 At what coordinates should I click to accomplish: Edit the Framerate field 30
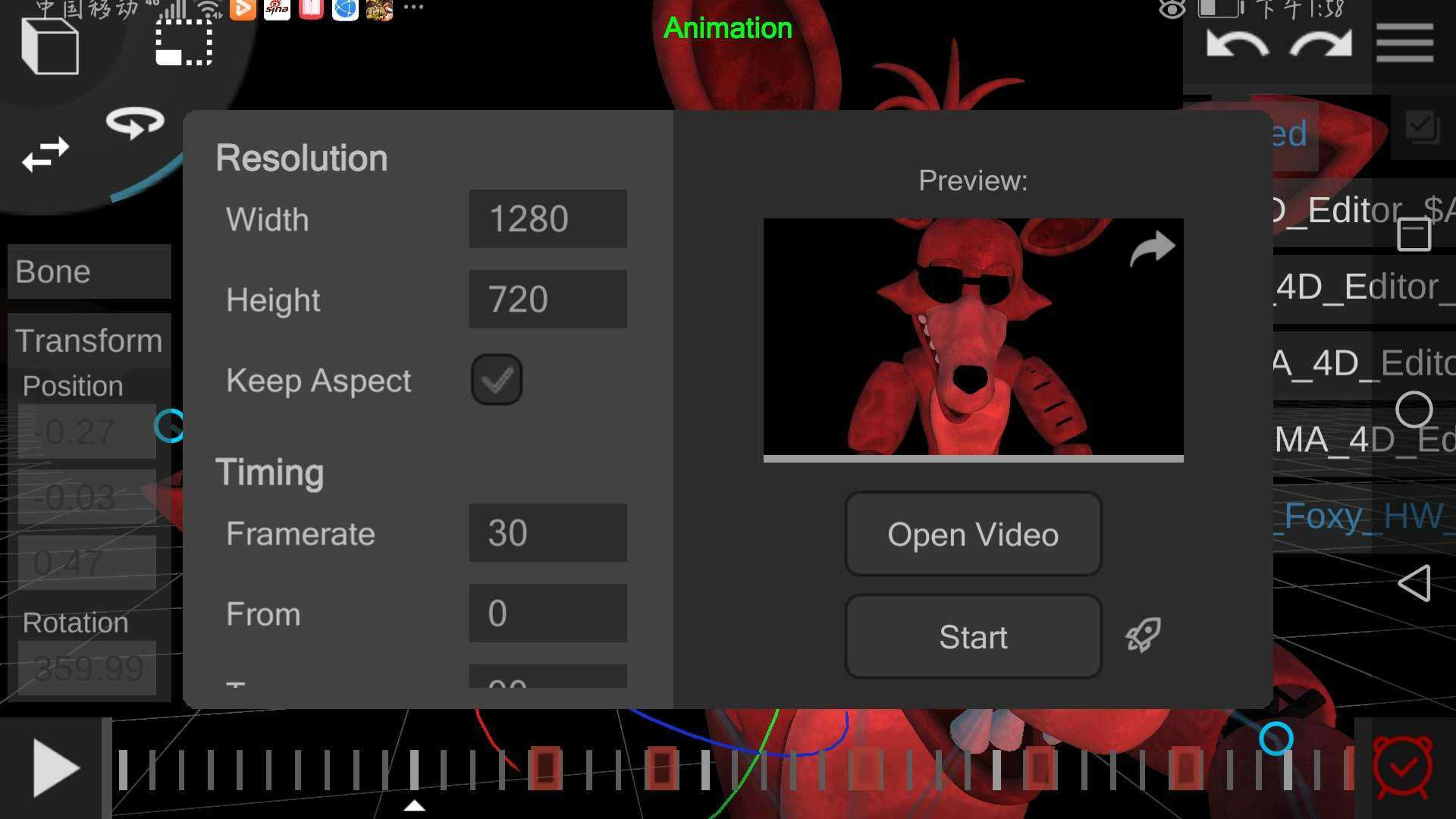click(x=548, y=533)
